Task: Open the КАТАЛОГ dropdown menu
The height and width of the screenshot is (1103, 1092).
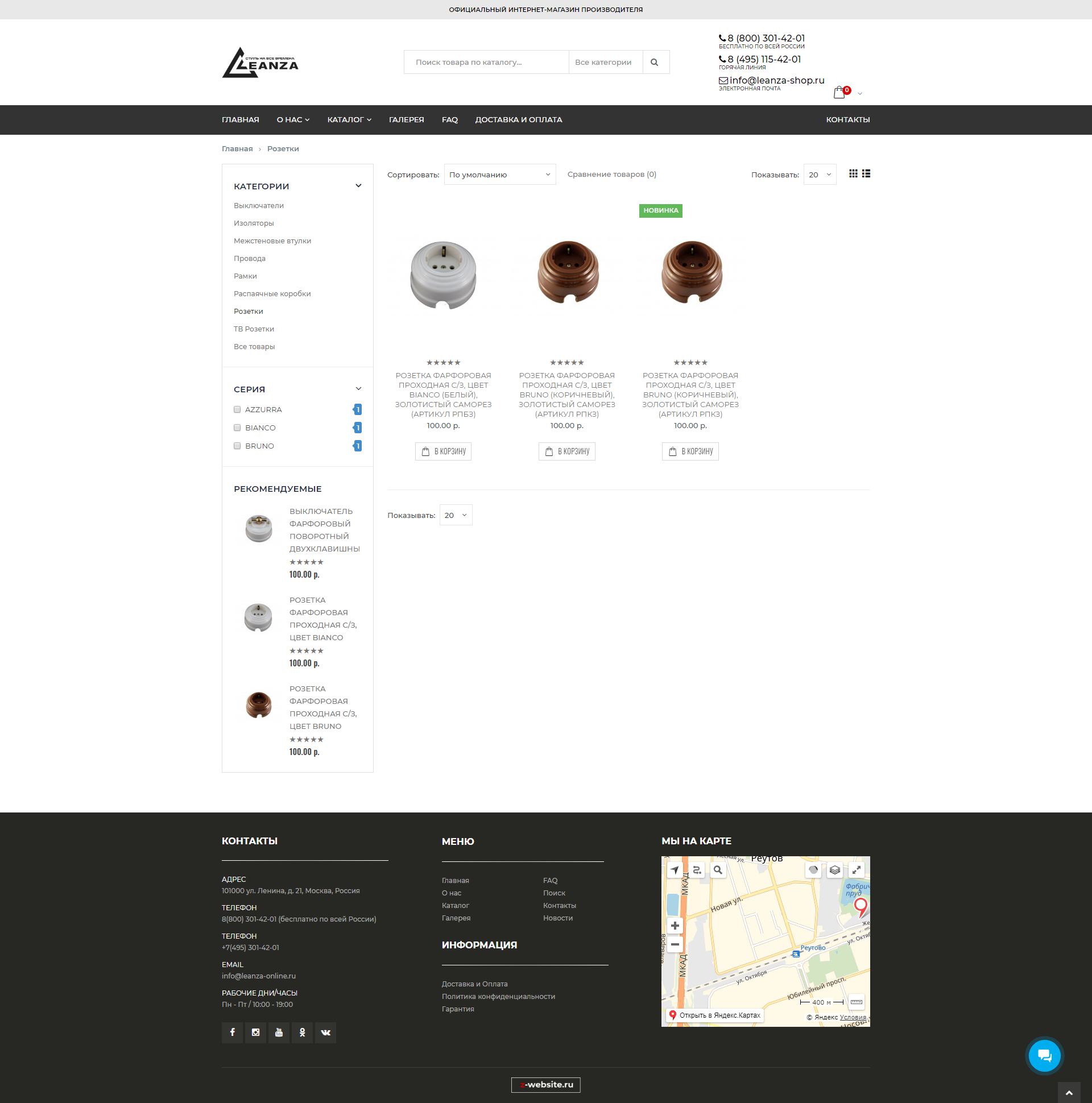Action: tap(349, 120)
